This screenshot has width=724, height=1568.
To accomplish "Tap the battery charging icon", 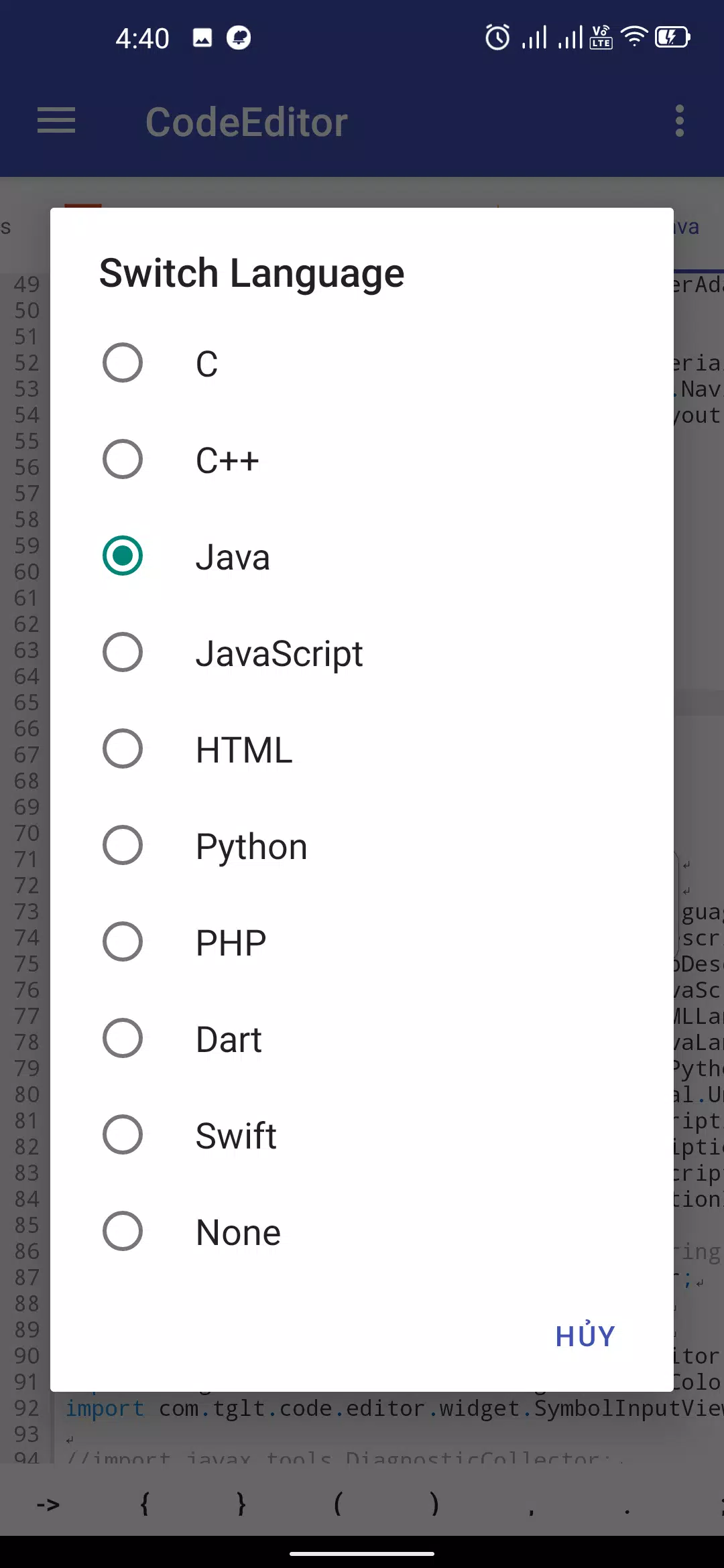I will point(672,37).
